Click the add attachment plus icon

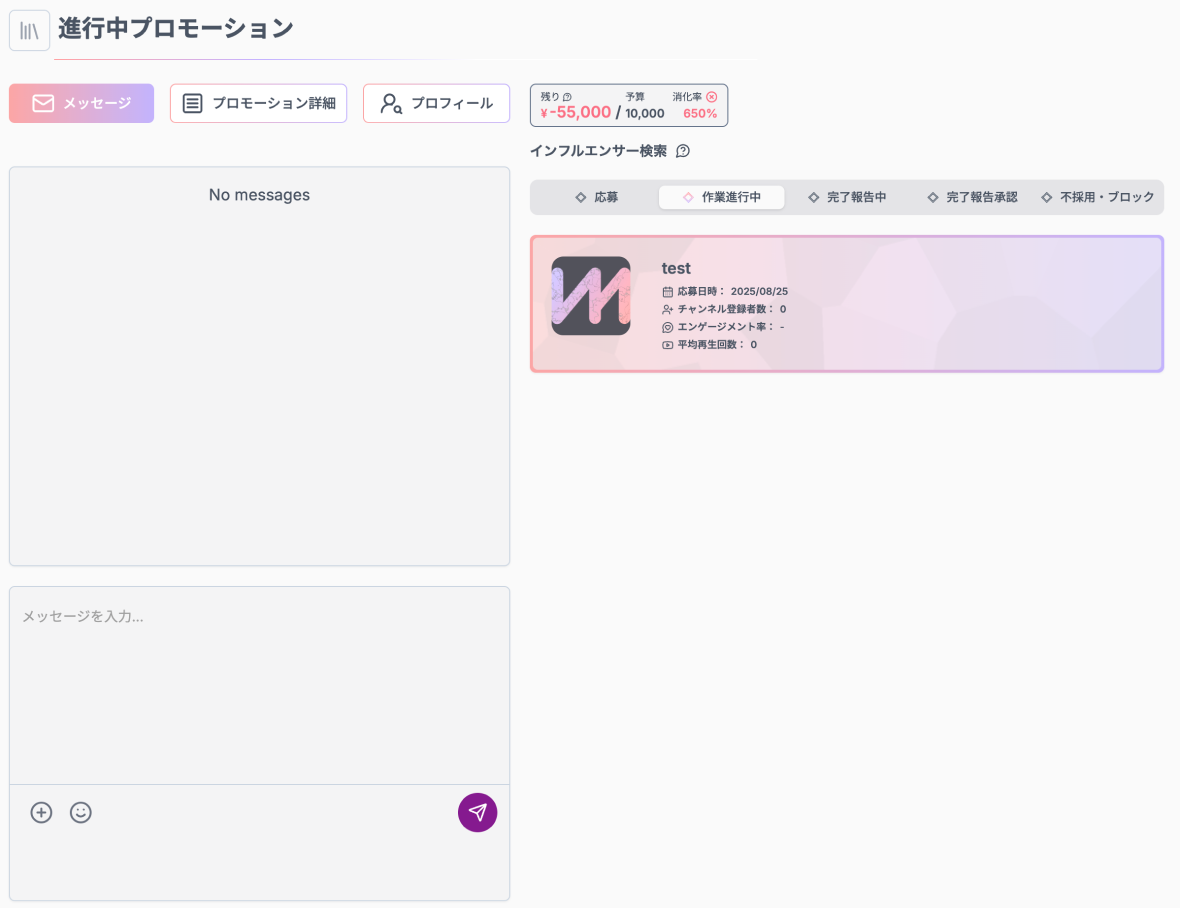pyautogui.click(x=41, y=813)
